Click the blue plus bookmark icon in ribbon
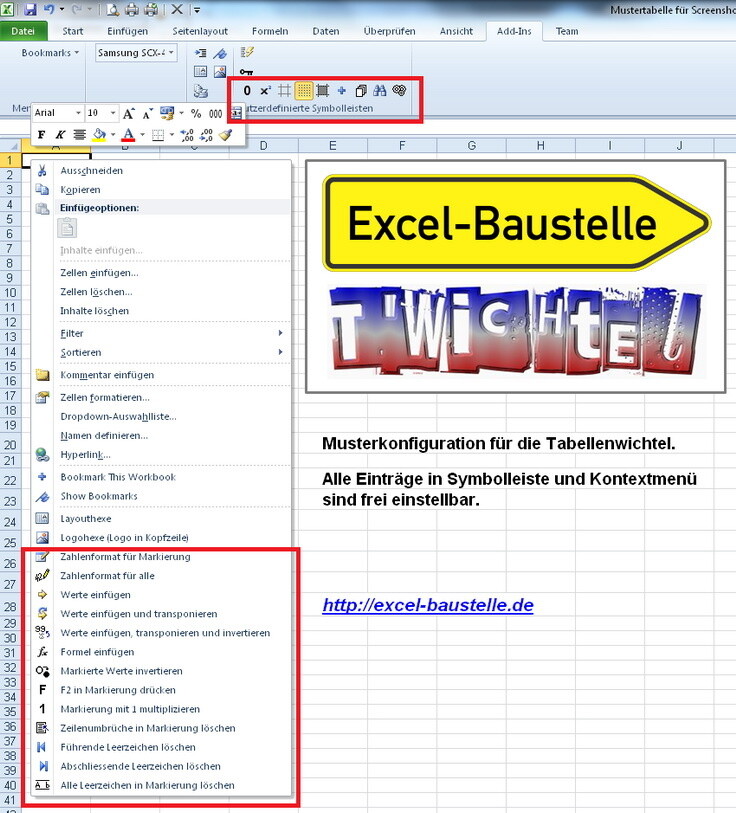 (341, 91)
